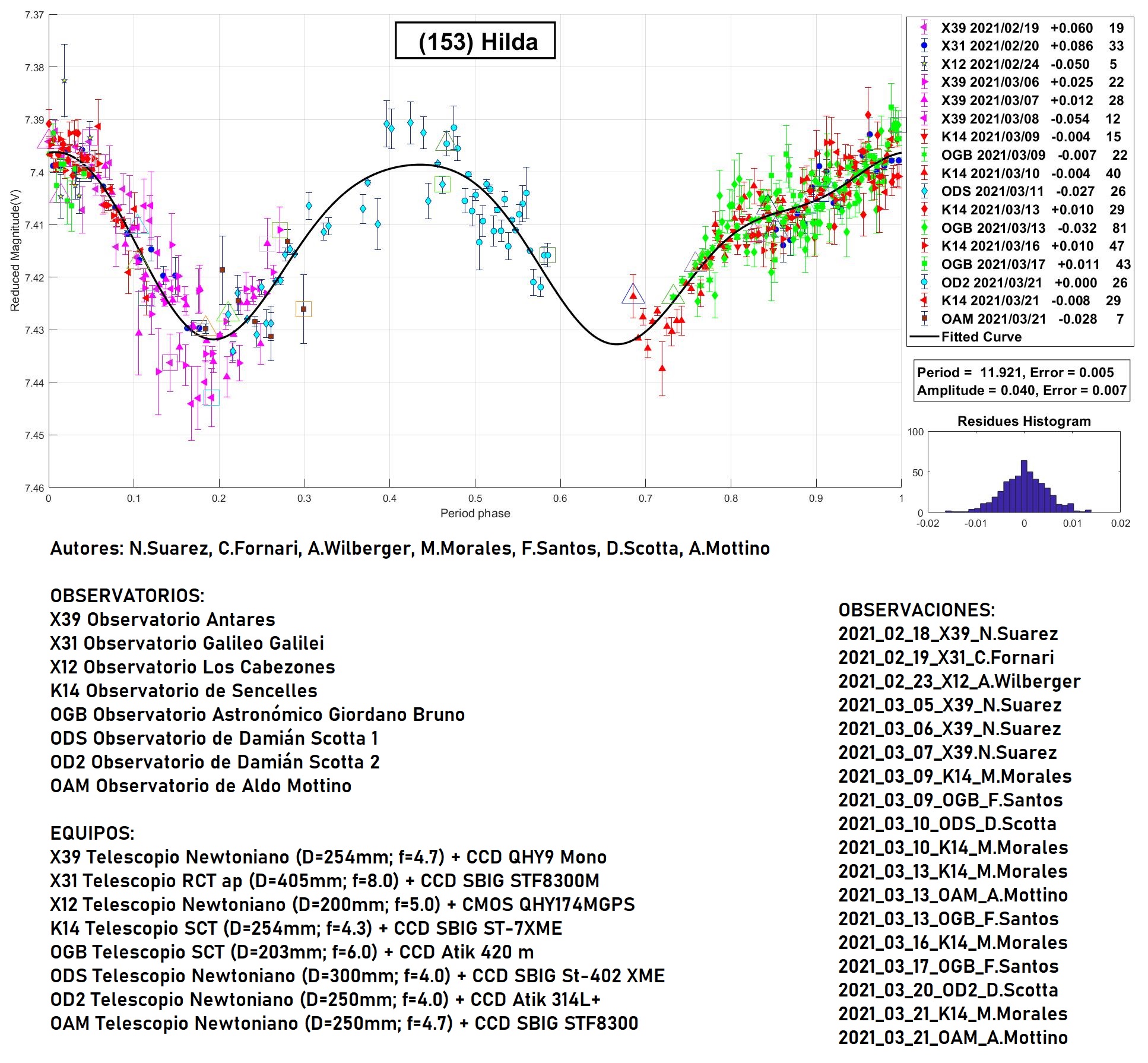Click the Period phase axis label
Image resolution: width=1148 pixels, height=1063 pixels.
tap(475, 513)
